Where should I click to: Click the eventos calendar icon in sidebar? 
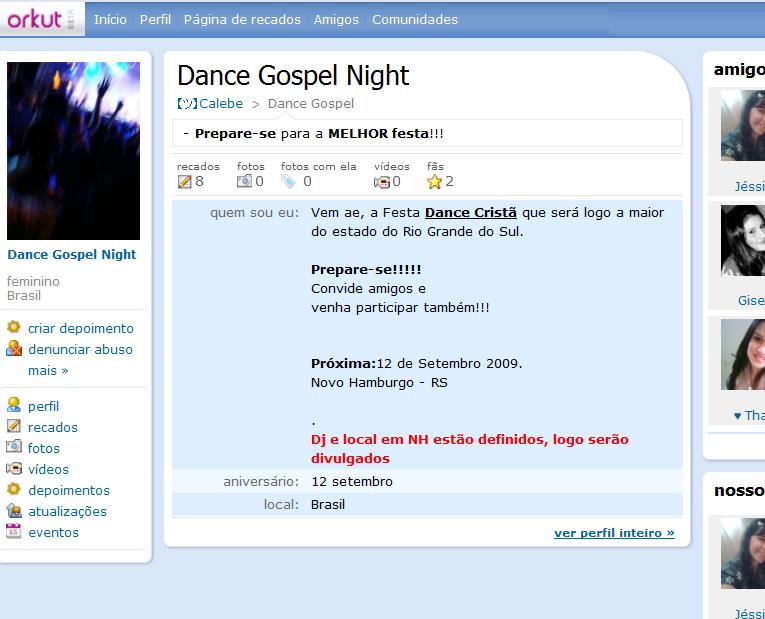click(14, 532)
